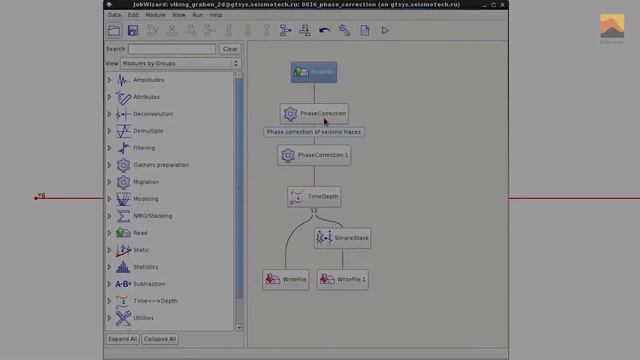Click the Subtraction label

[x=149, y=284]
